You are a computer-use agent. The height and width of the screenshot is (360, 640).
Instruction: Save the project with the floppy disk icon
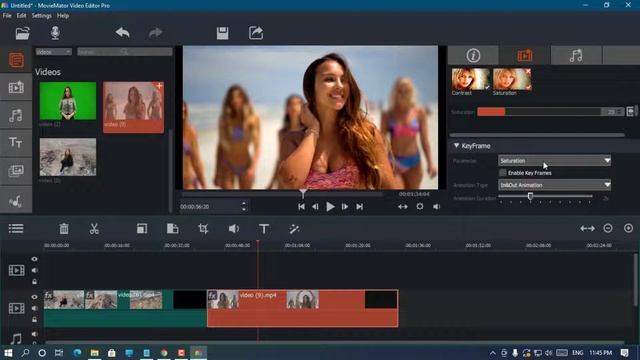(222, 33)
